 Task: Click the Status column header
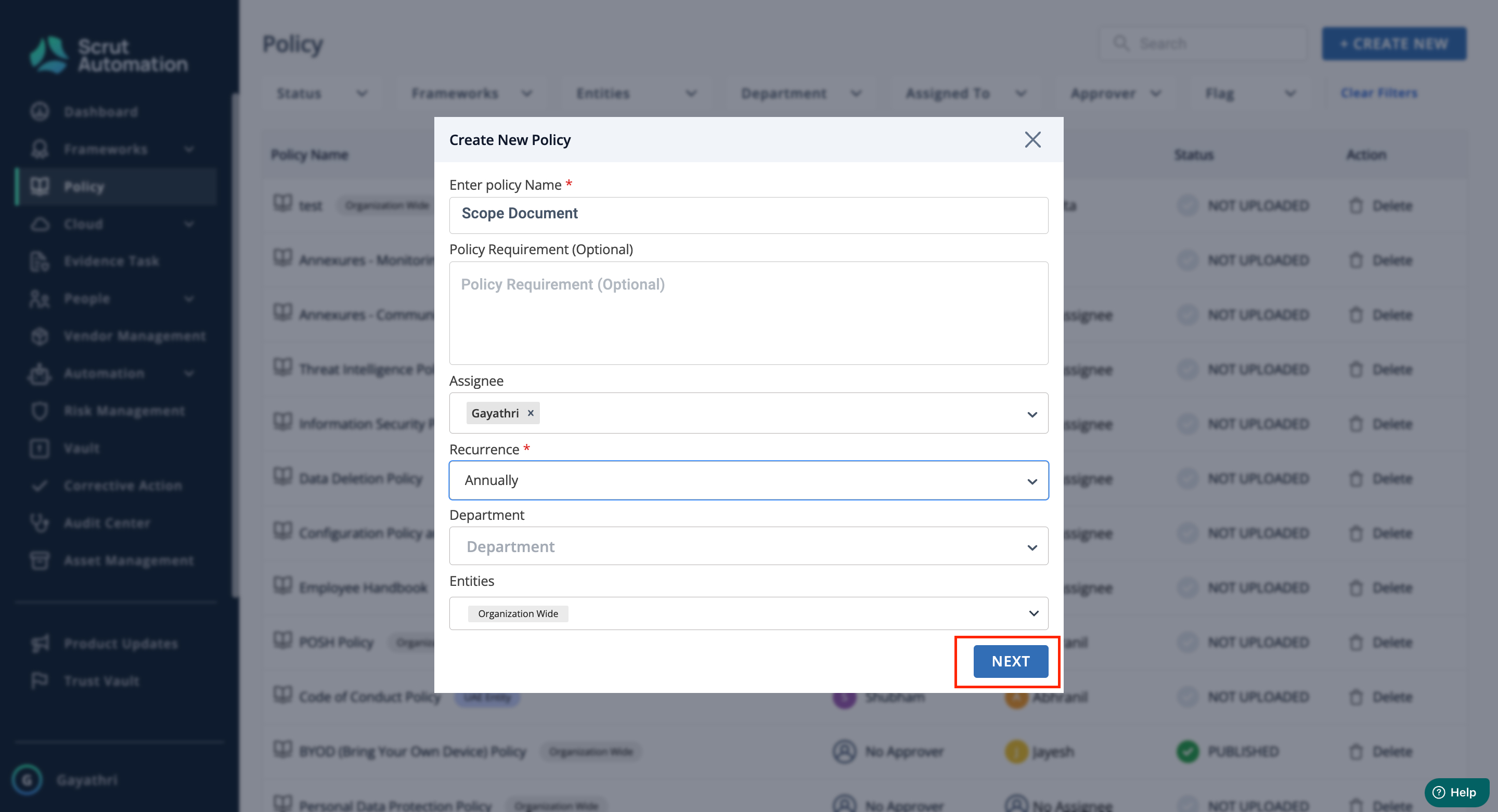tap(1193, 154)
